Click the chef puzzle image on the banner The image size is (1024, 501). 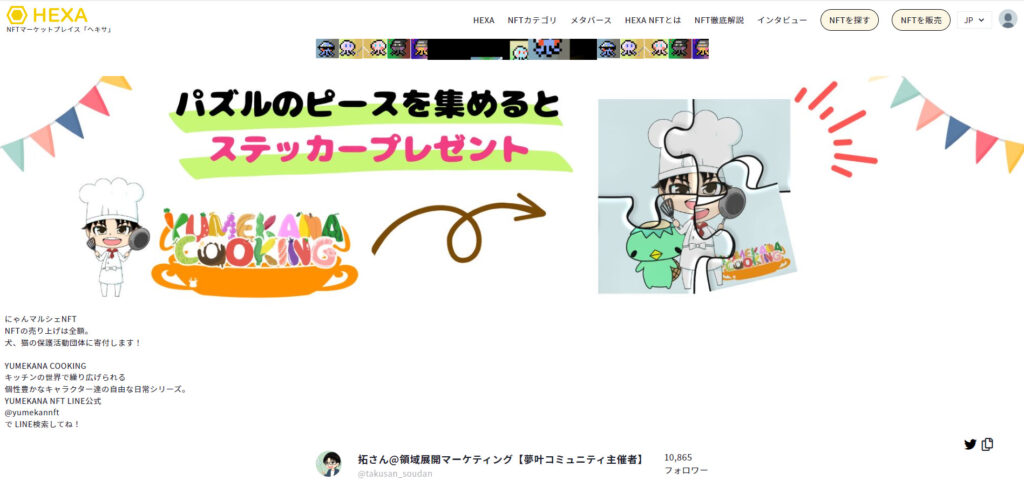pyautogui.click(x=696, y=196)
